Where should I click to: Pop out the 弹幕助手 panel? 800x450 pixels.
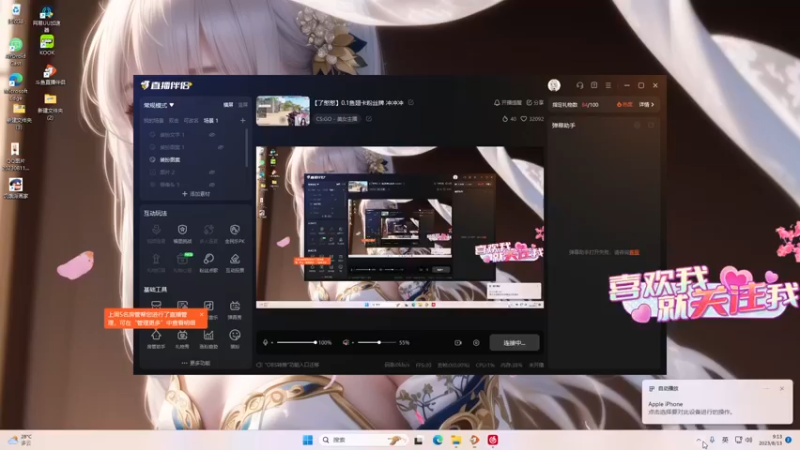[651, 125]
